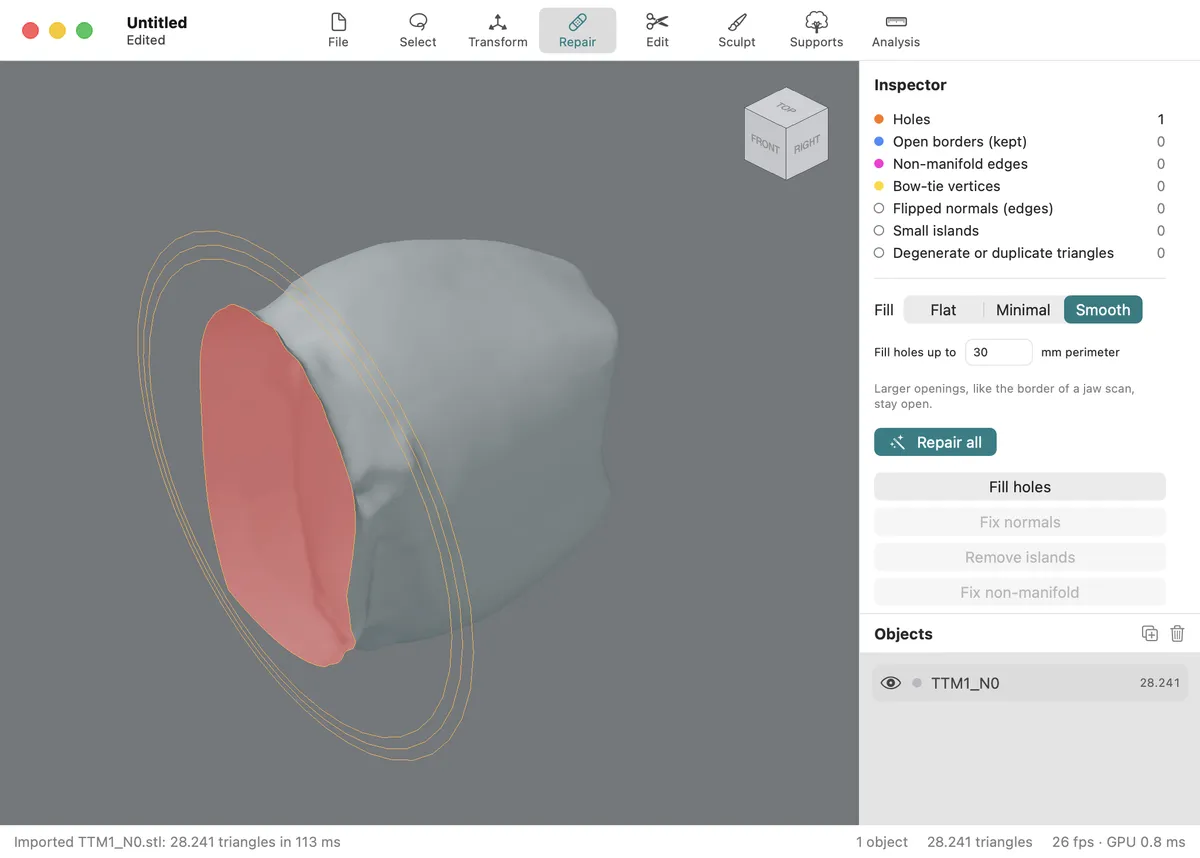Hide the TTM1_N0 object with eye icon
Viewport: 1200px width, 858px height.
pyautogui.click(x=890, y=683)
